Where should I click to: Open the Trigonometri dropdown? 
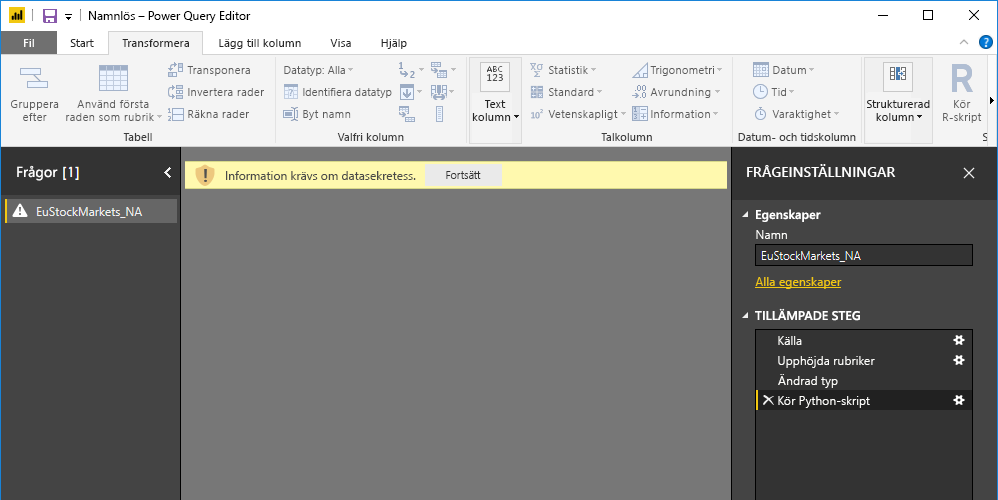click(x=677, y=70)
